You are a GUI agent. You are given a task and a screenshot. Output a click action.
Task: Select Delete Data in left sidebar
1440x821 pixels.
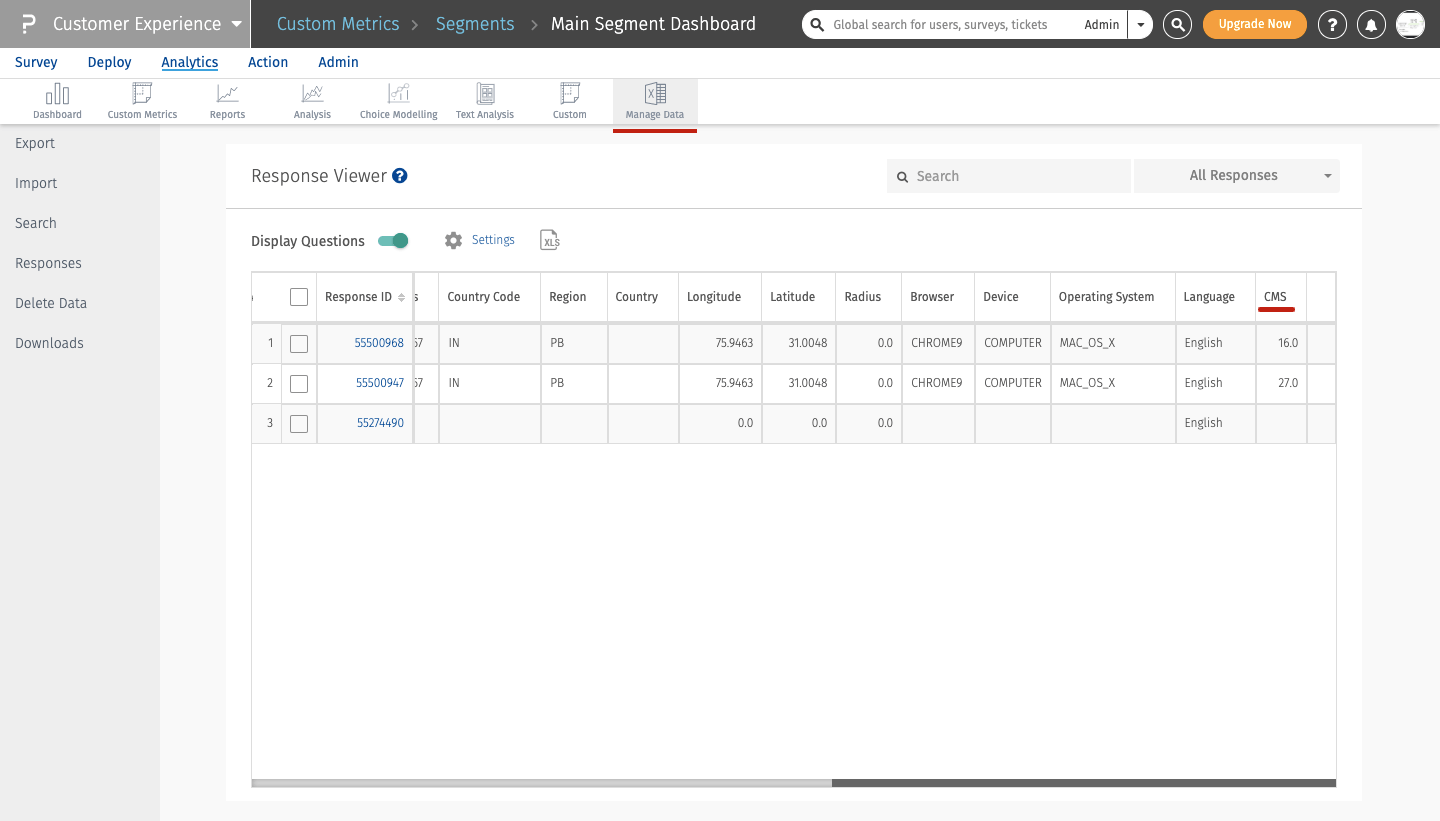click(x=51, y=303)
